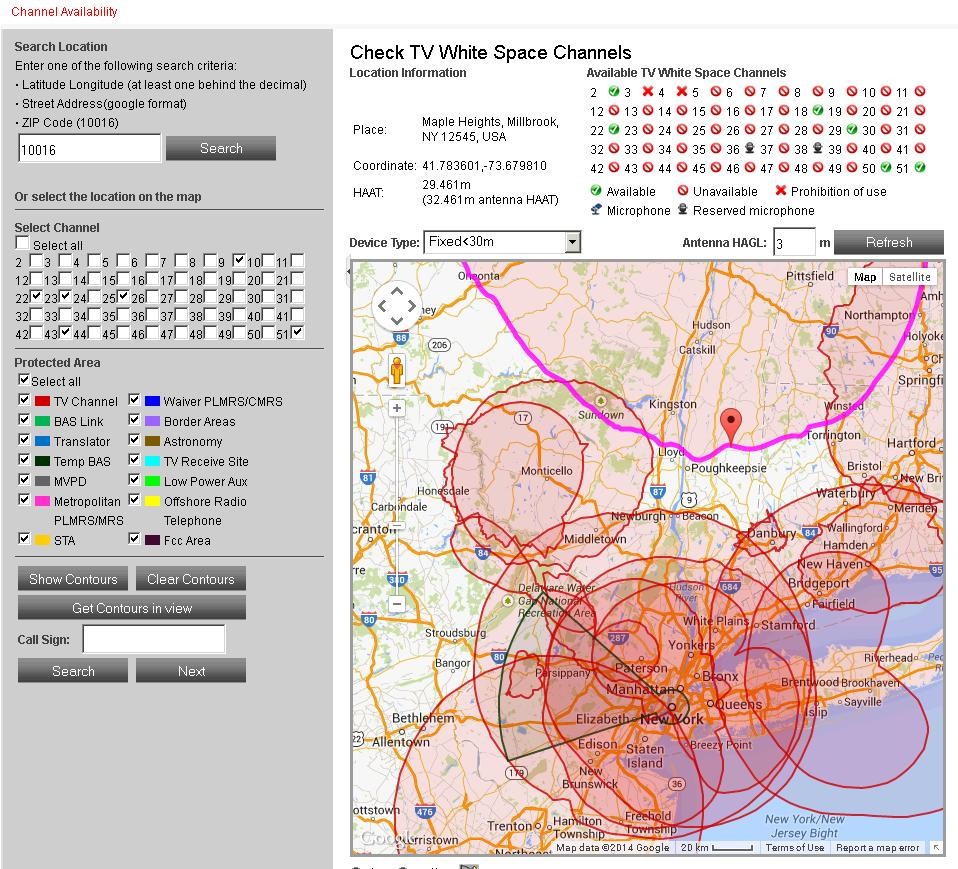Click channel 36 reserved microphone icon
958x869 pixels.
[750, 148]
